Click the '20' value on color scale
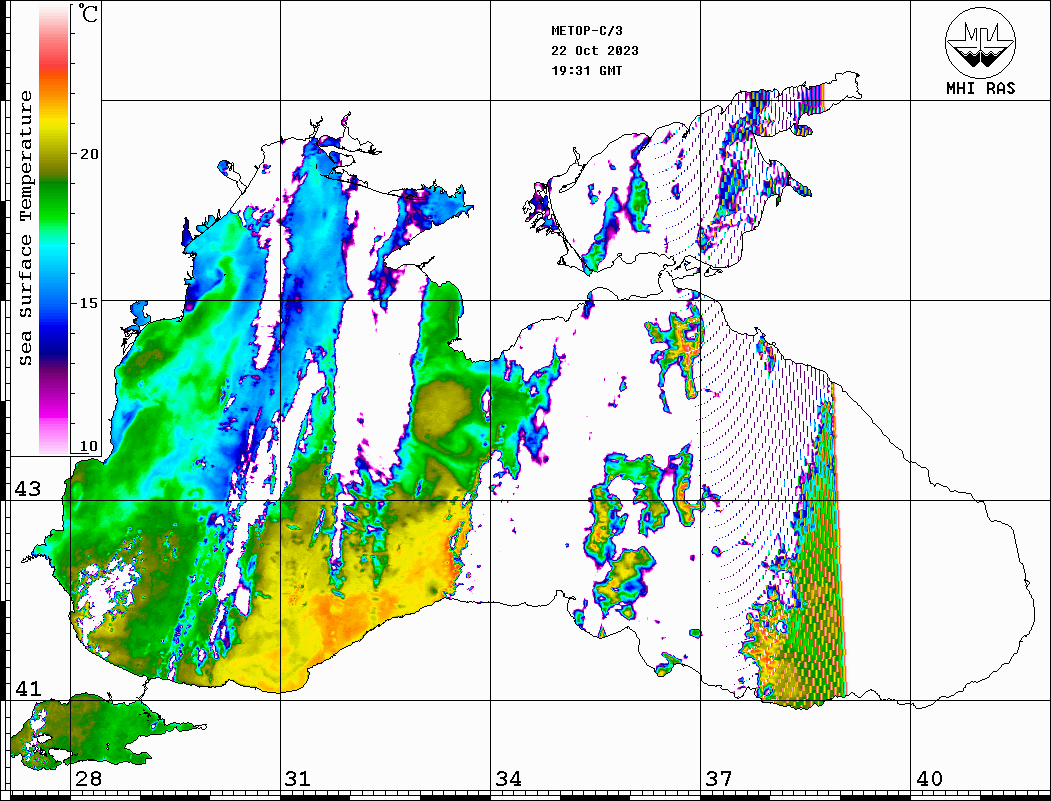The width and height of the screenshot is (1051, 801). pyautogui.click(x=88, y=154)
